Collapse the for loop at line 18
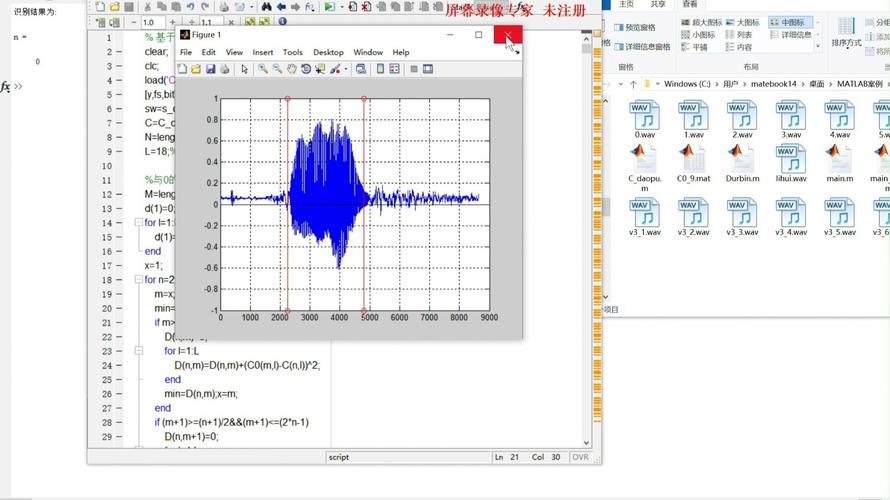Screen dimensions: 890x500 [138, 279]
